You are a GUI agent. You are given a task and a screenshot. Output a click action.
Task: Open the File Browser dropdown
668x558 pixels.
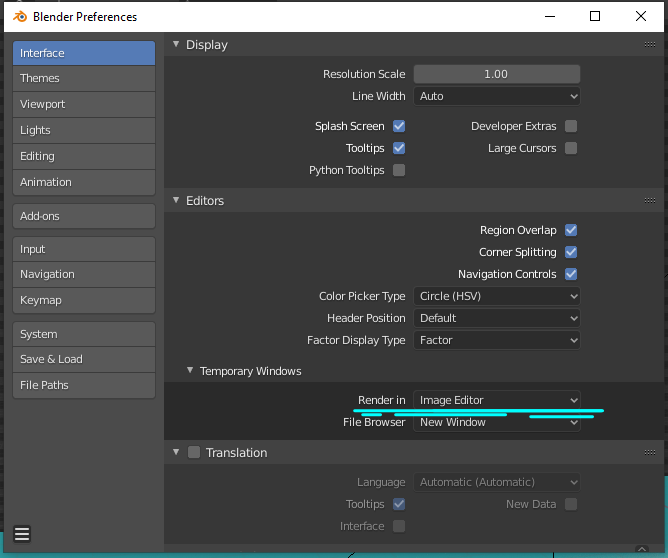click(497, 422)
